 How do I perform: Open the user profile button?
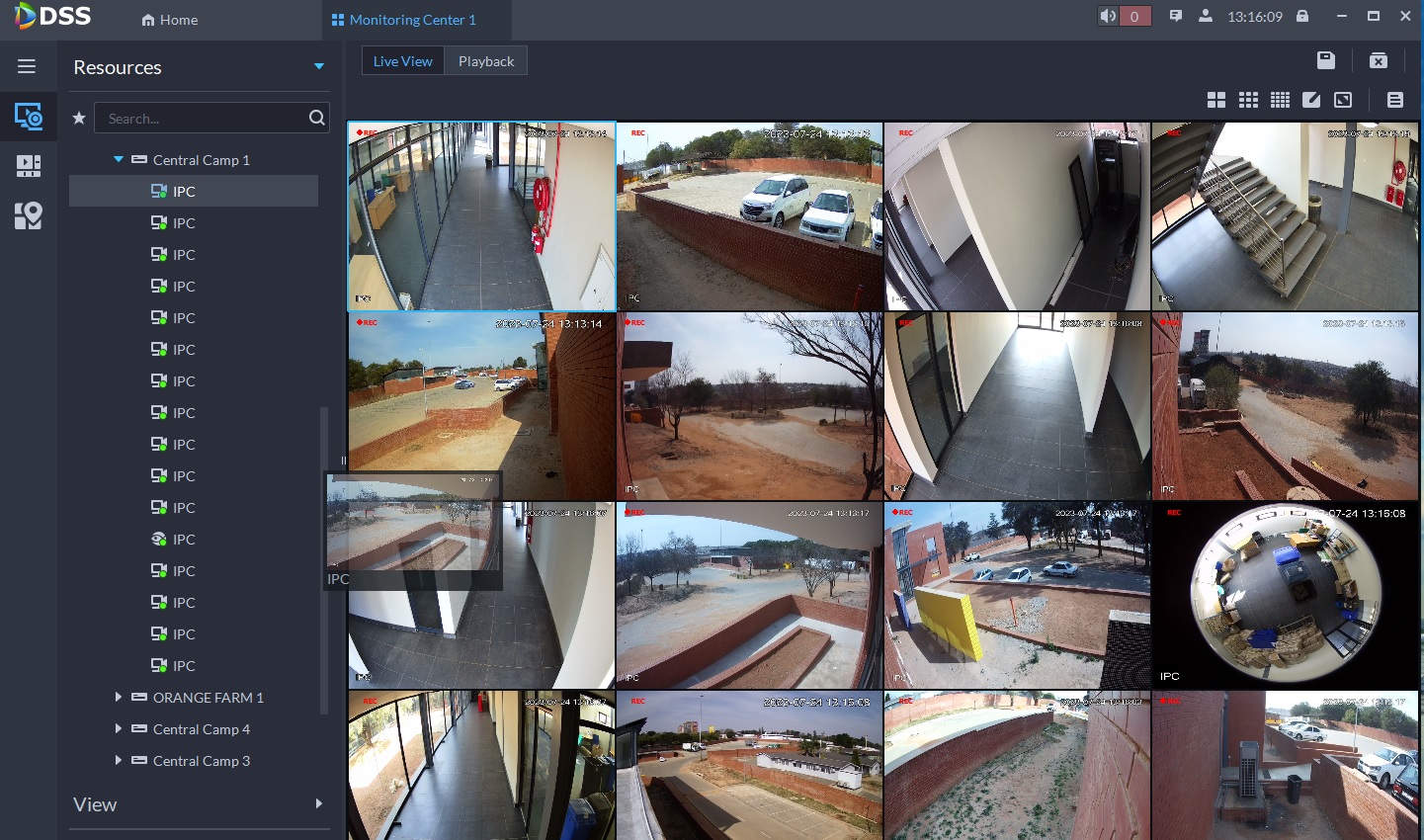tap(1208, 16)
